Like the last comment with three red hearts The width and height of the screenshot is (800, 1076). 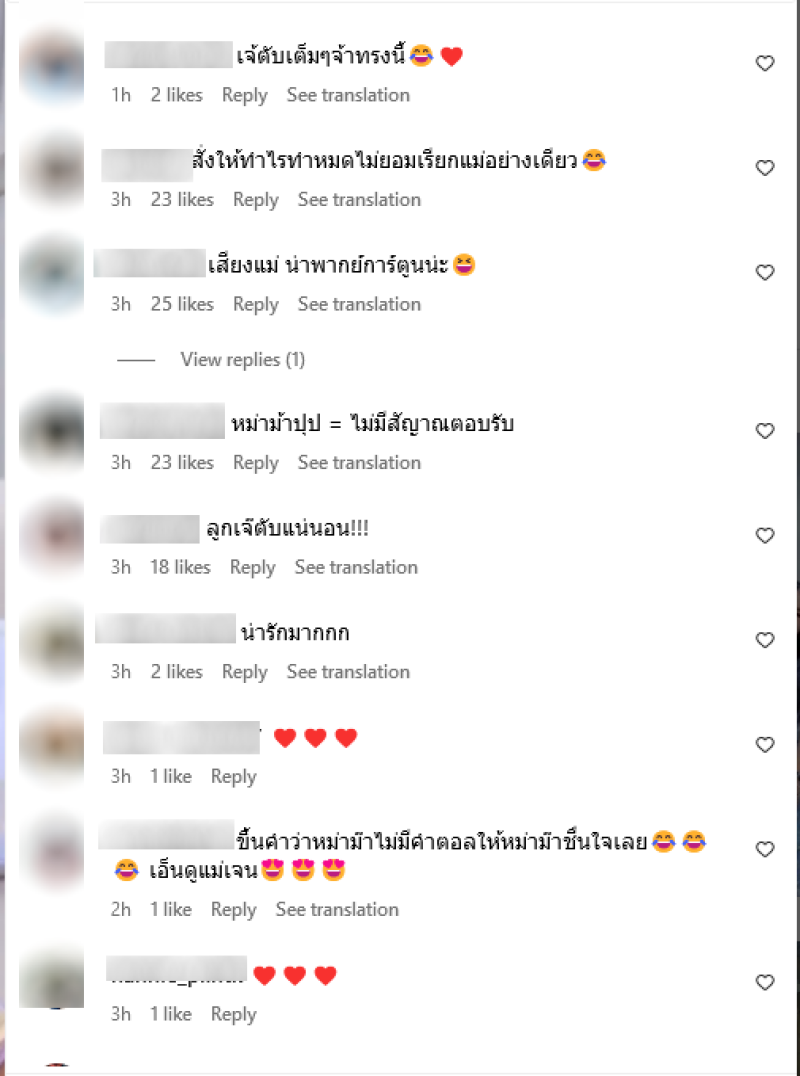coord(764,982)
